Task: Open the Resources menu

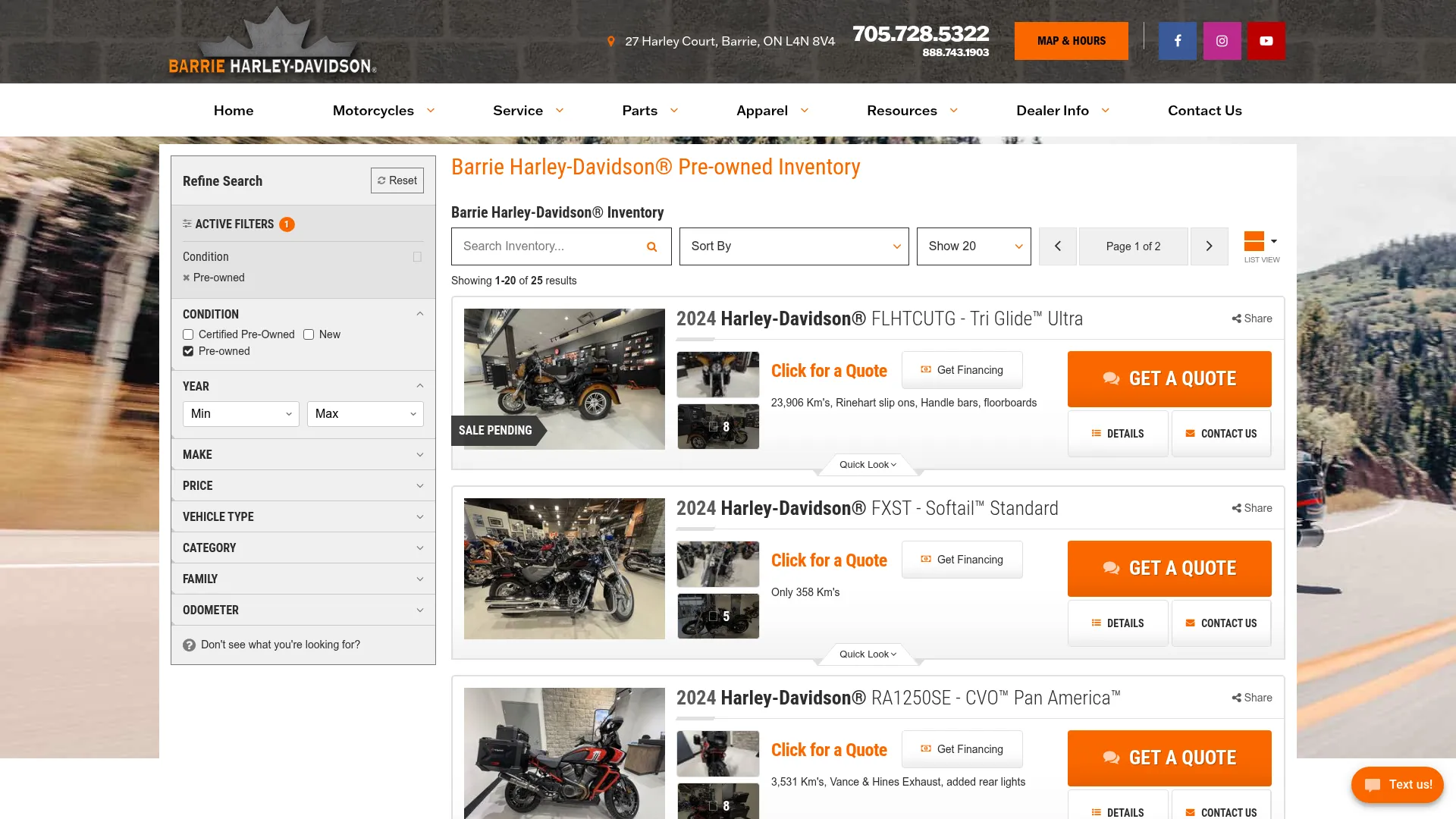Action: coord(912,111)
